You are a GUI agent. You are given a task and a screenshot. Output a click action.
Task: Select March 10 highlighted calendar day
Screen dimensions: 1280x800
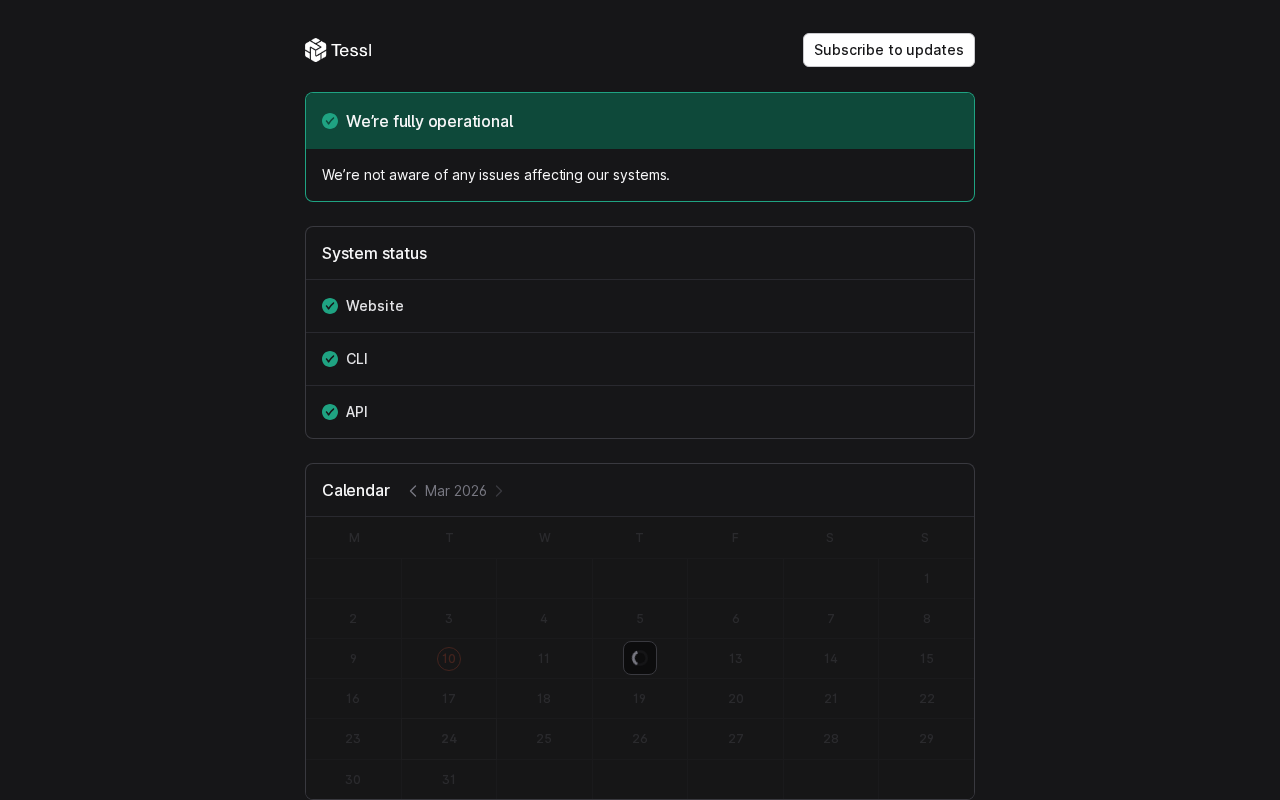click(449, 659)
